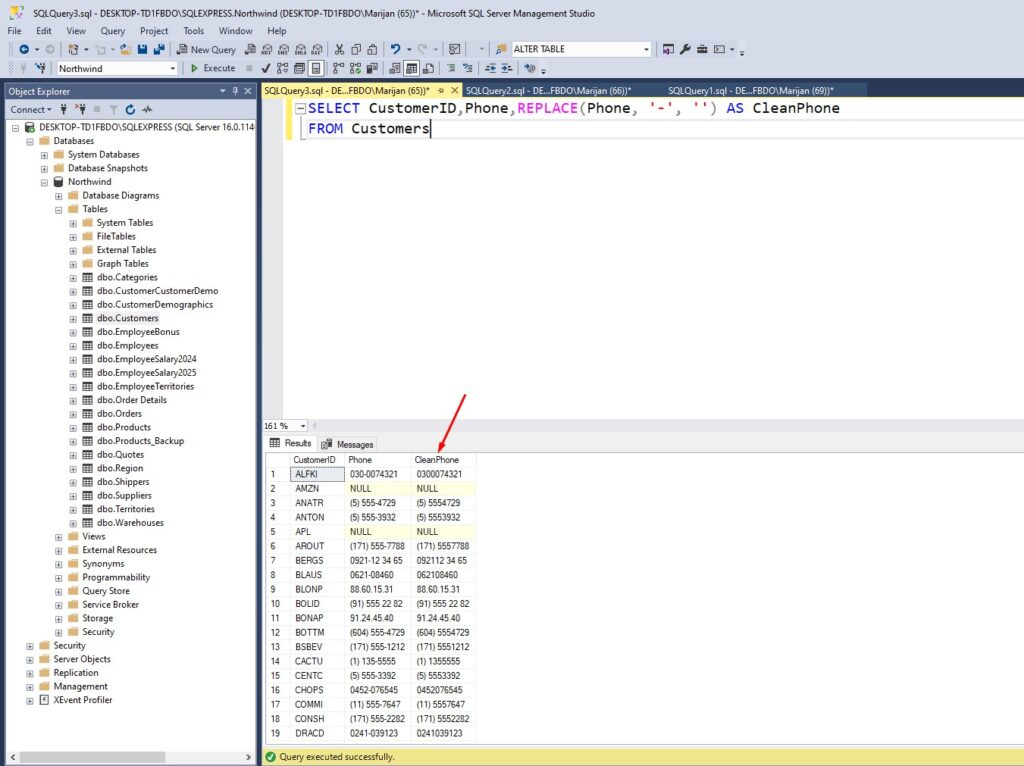Viewport: 1024px width, 766px height.
Task: Click the Display Estimated Execution Plan icon
Action: [x=282, y=68]
